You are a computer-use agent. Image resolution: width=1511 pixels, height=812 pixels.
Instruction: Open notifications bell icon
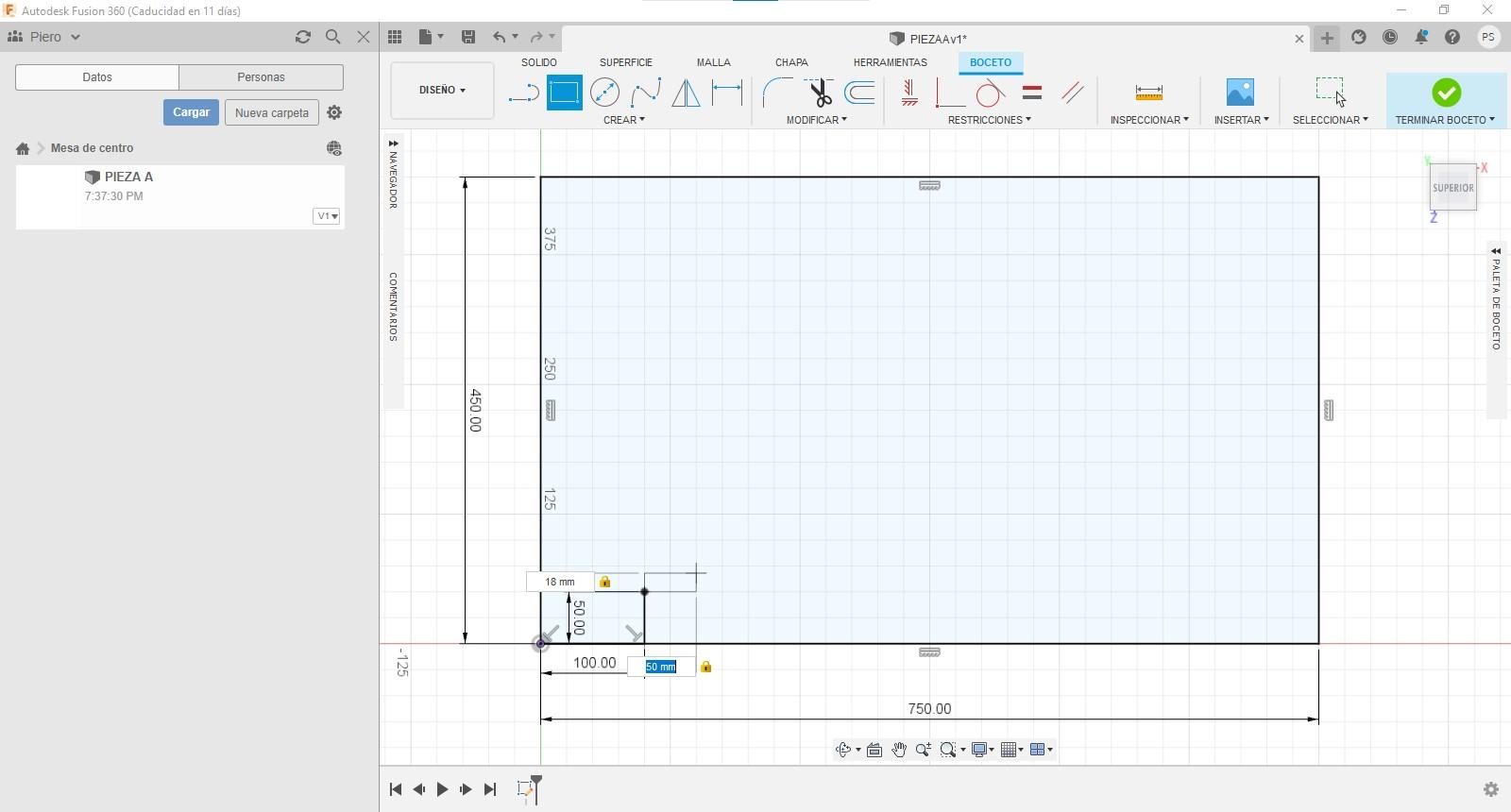(x=1421, y=37)
